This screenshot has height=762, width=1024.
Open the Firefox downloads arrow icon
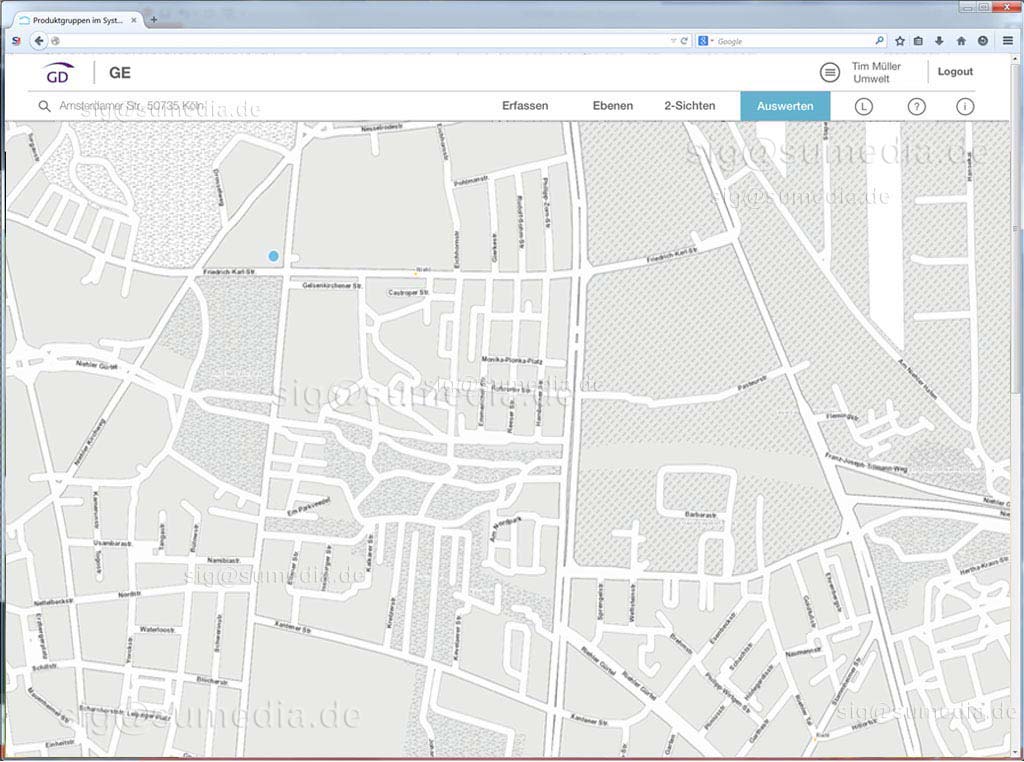click(939, 41)
